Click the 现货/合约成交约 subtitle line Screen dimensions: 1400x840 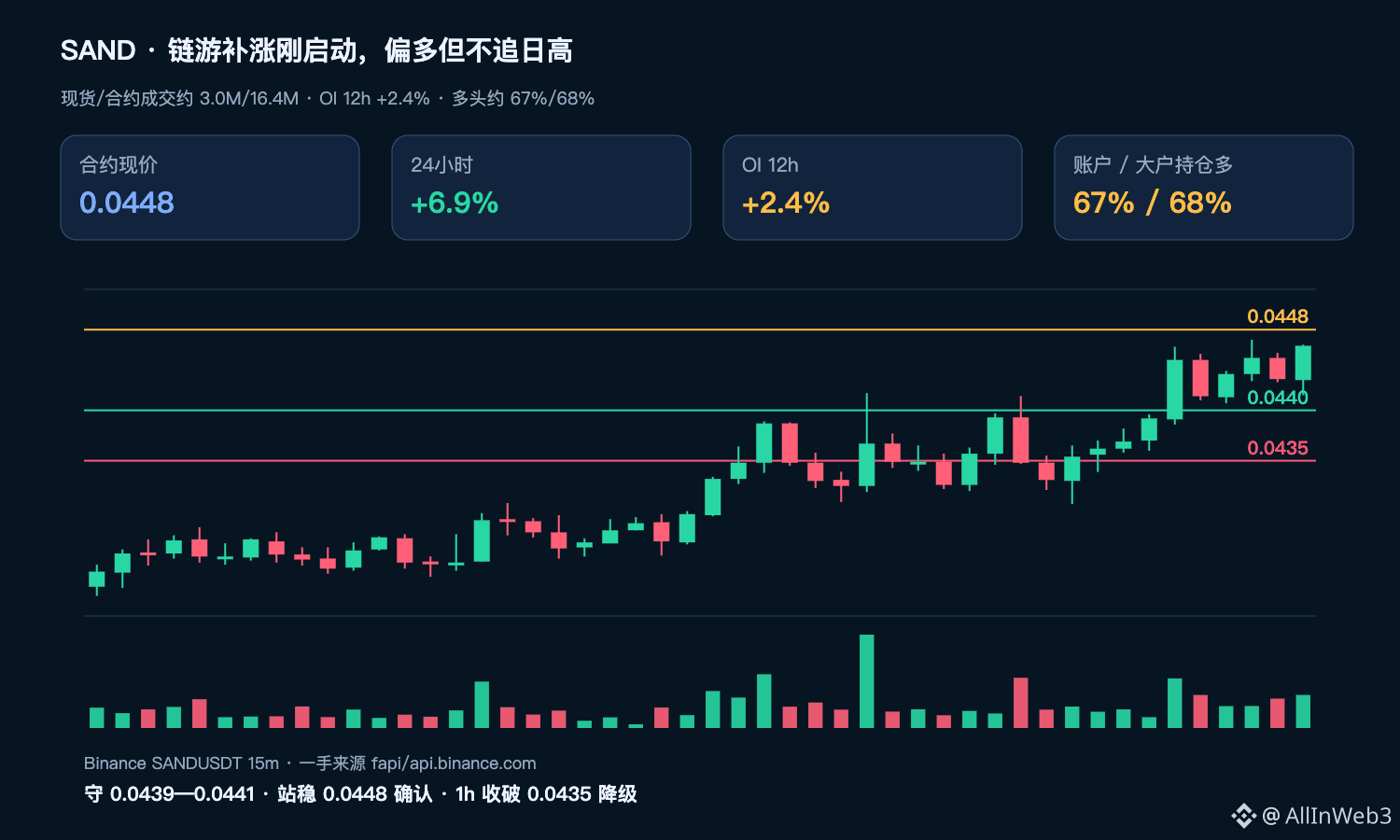coord(328,99)
